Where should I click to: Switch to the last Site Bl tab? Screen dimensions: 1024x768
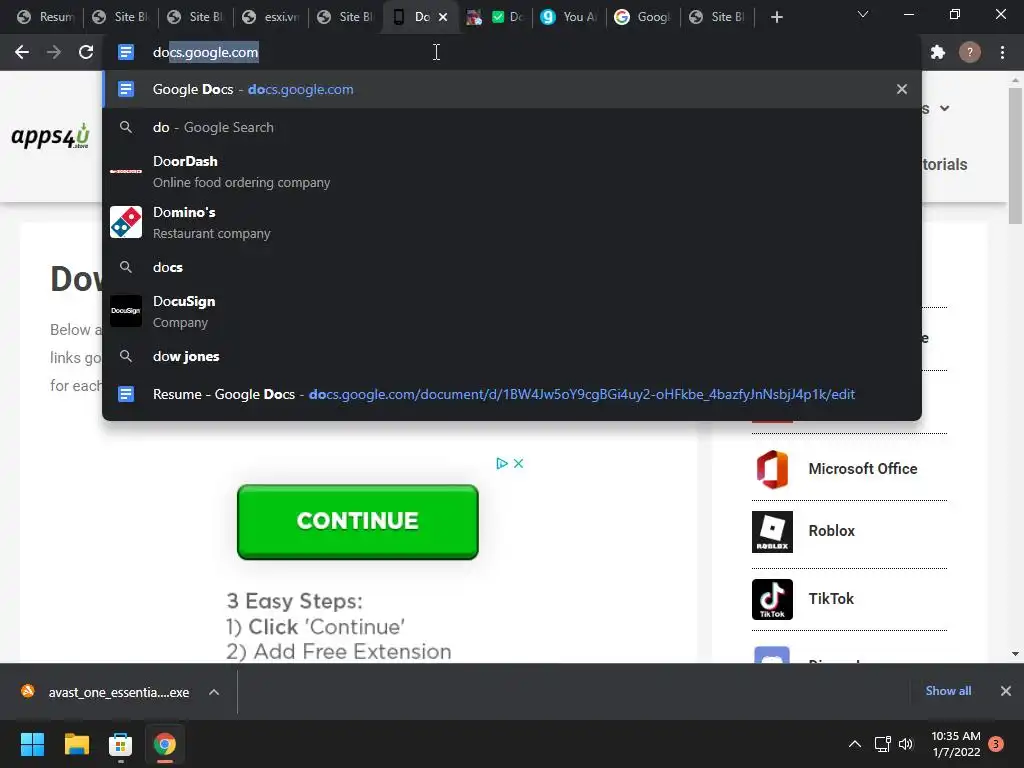click(x=718, y=17)
